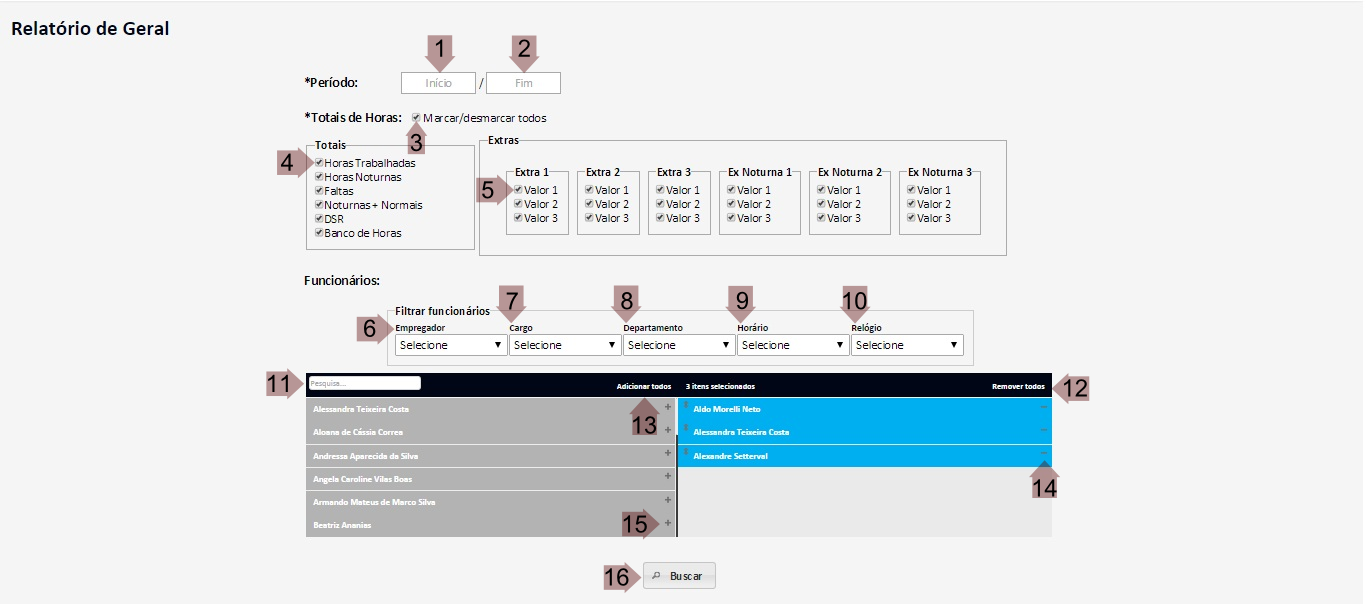This screenshot has width=1366, height=604.
Task: Click the Início period date field
Action: (x=438, y=83)
